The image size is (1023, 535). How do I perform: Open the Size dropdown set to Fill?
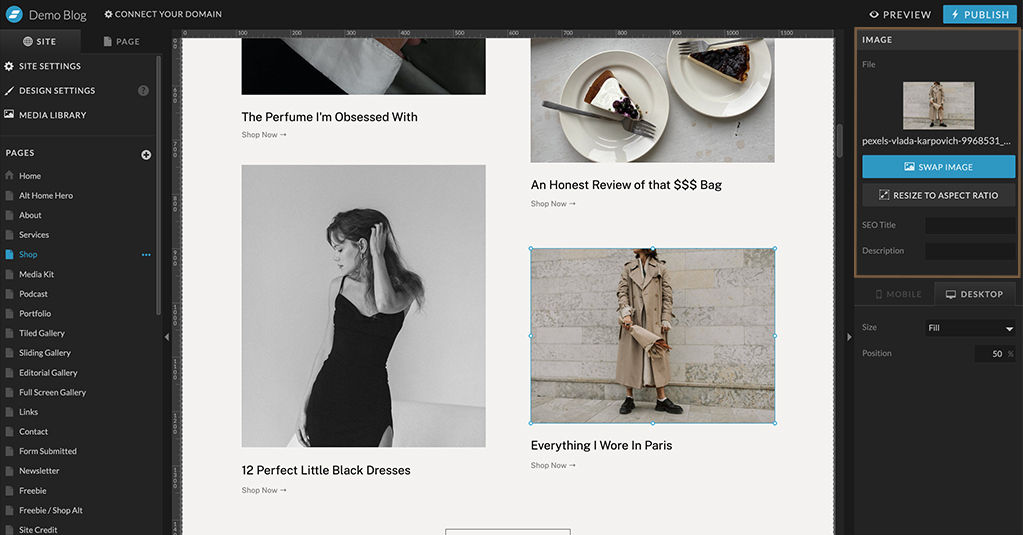(x=969, y=328)
